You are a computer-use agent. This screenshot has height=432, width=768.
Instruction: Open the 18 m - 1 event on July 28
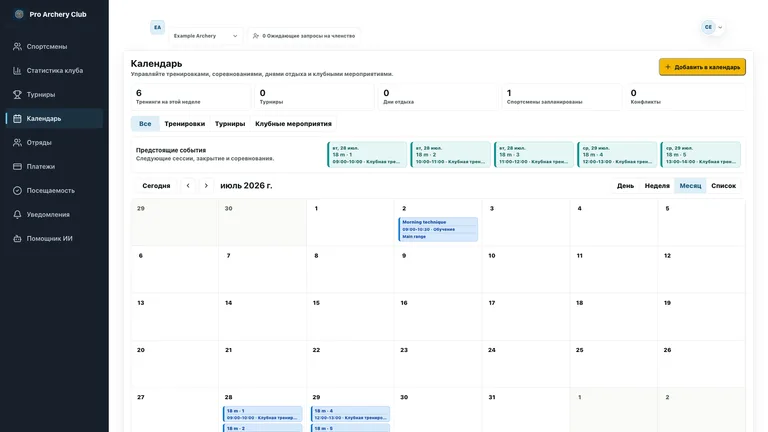[263, 414]
